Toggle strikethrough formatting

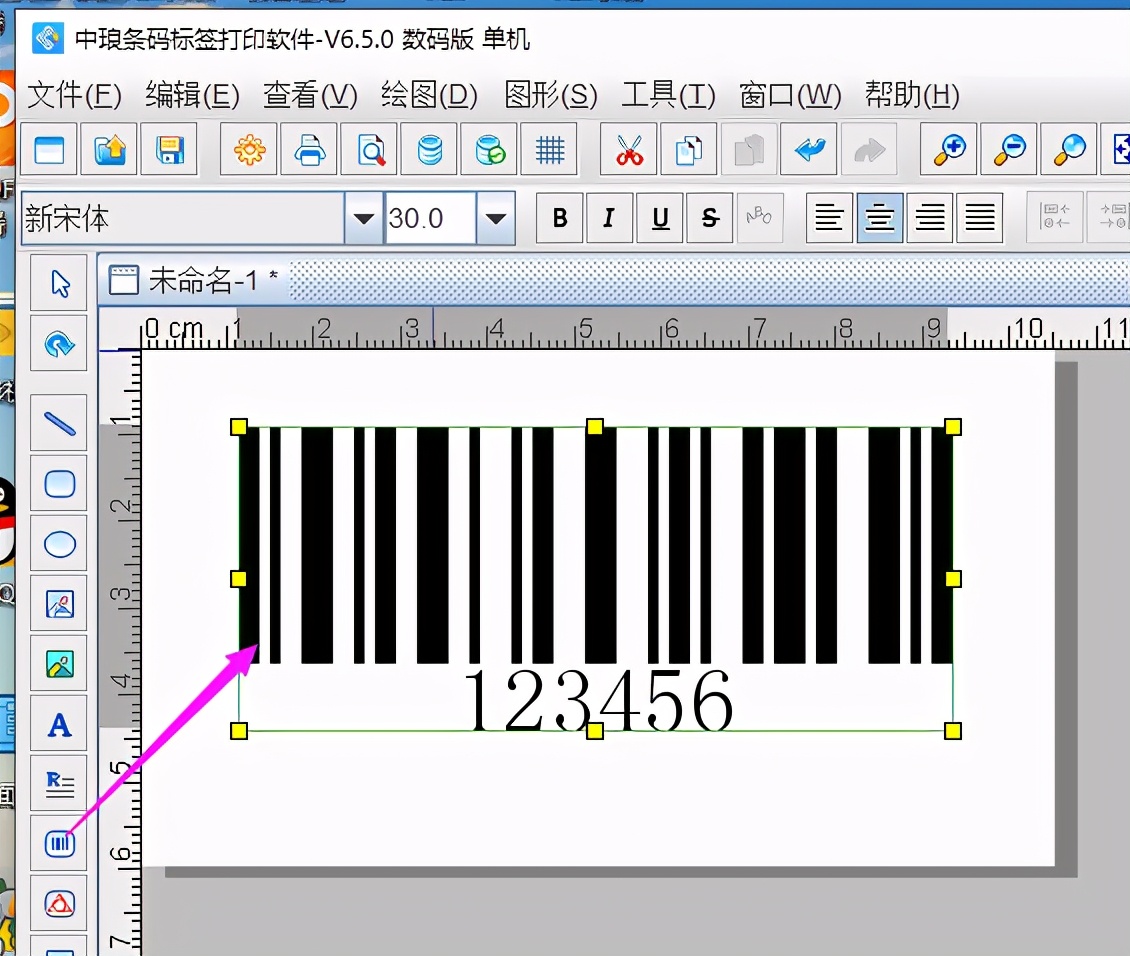[710, 217]
